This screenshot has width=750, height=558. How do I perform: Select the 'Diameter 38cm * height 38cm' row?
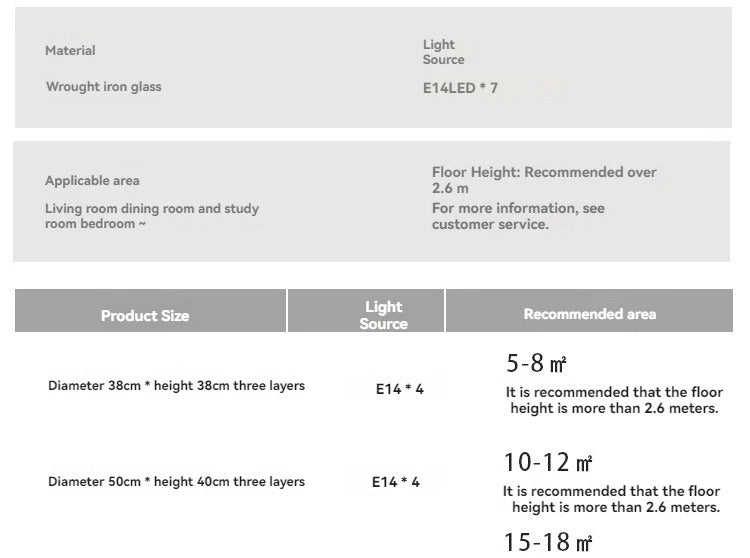pyautogui.click(x=176, y=386)
